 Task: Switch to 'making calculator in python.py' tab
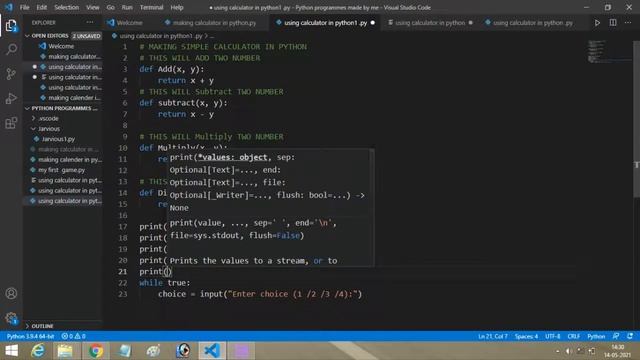tap(214, 23)
